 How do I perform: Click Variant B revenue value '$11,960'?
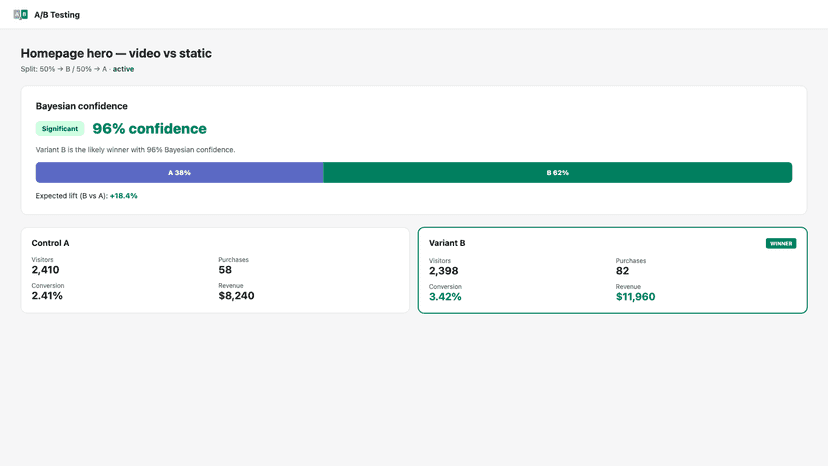[635, 297]
